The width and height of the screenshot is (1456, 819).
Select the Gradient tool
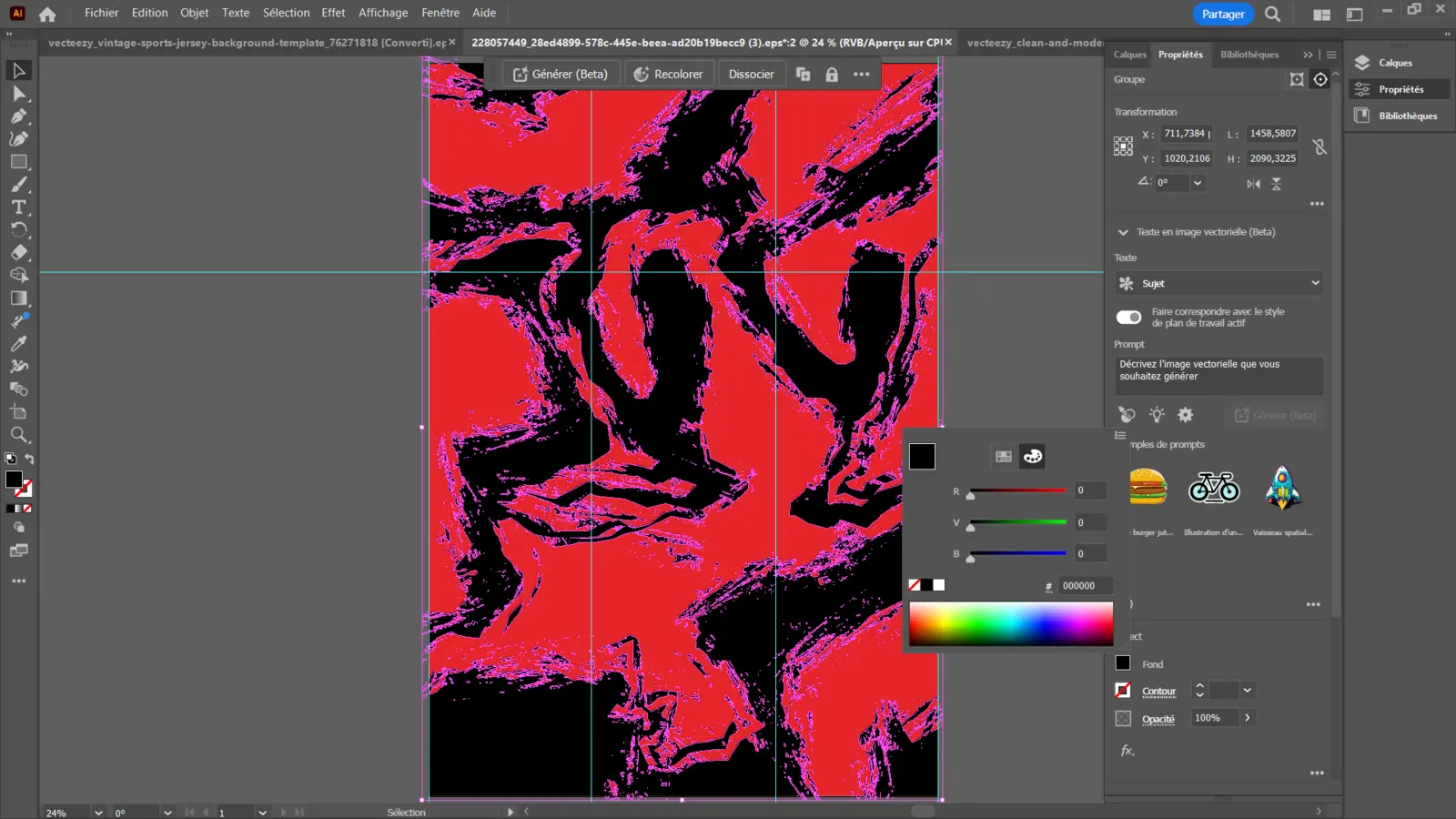click(18, 298)
